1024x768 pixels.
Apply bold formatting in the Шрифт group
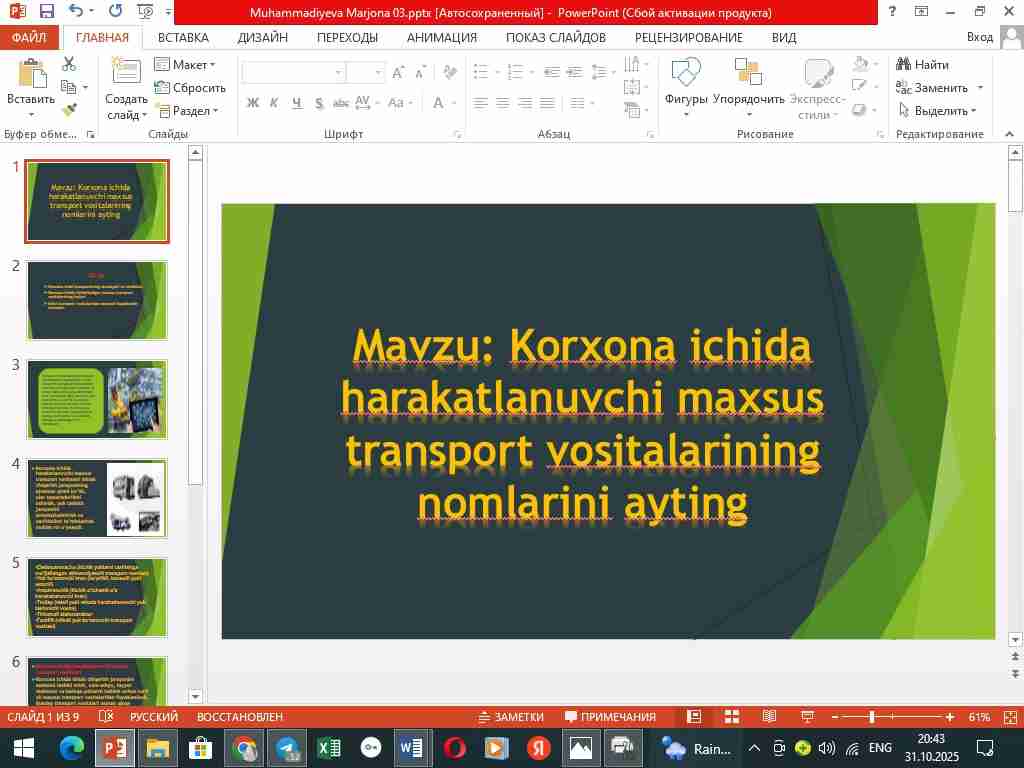tap(252, 103)
